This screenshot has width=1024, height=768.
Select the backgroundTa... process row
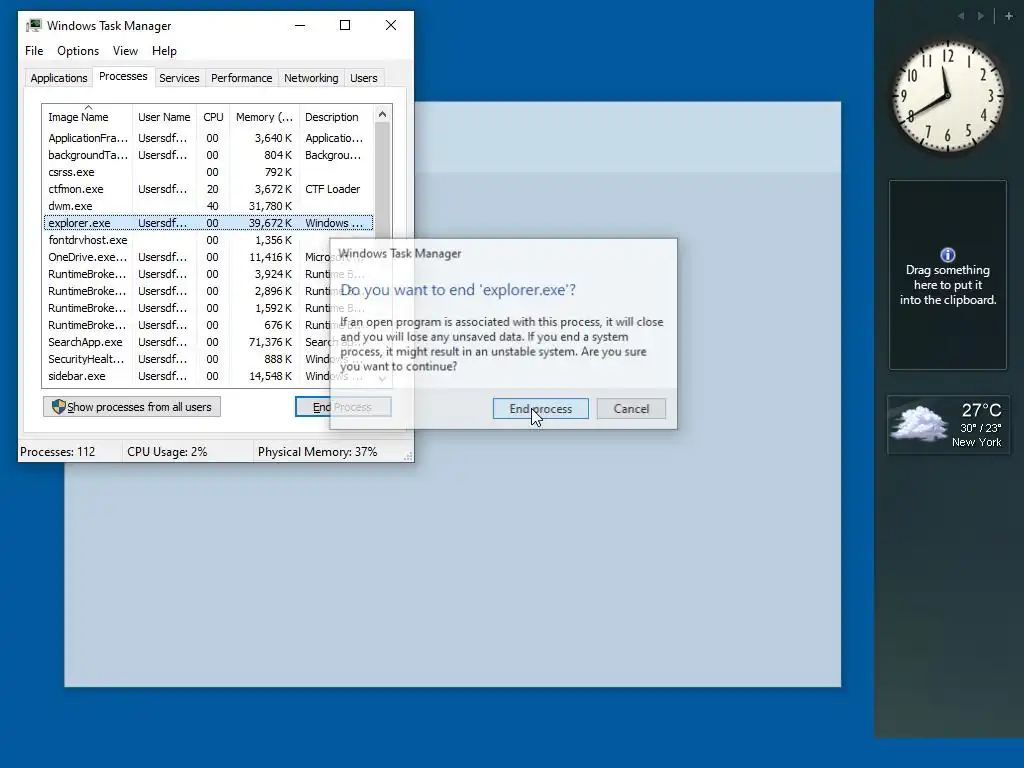click(208, 155)
